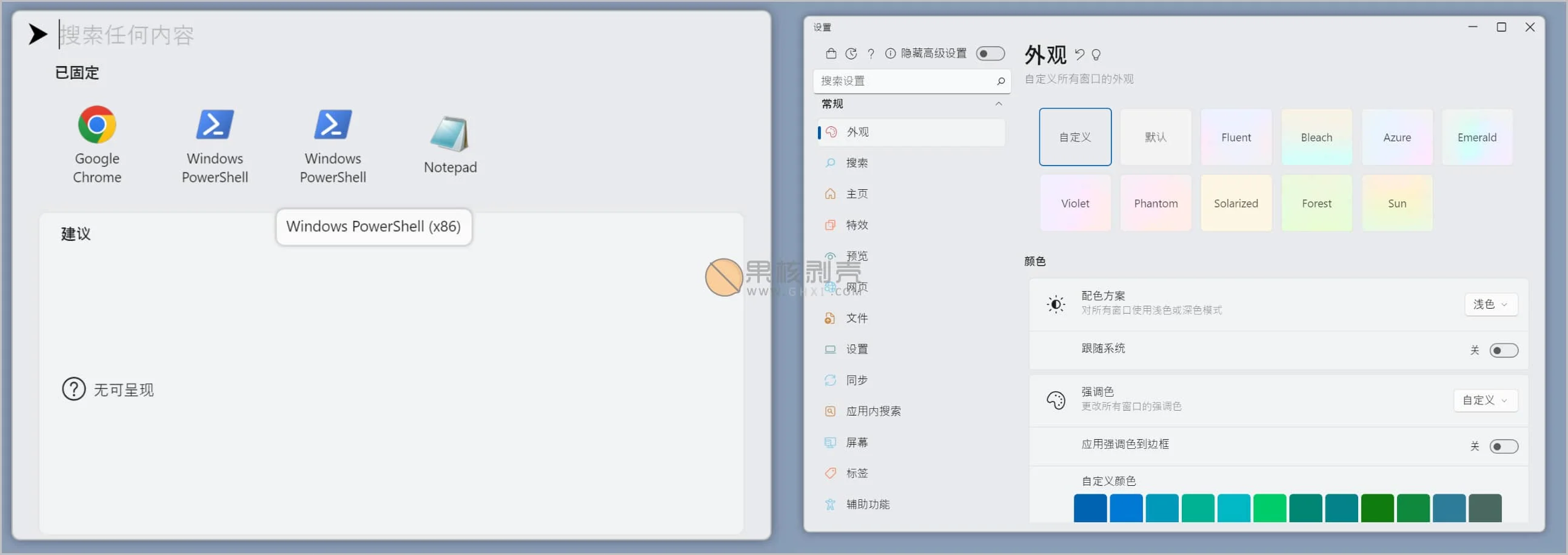
Task: Turn on 应用强调色到边框 toggle
Action: point(1503,446)
